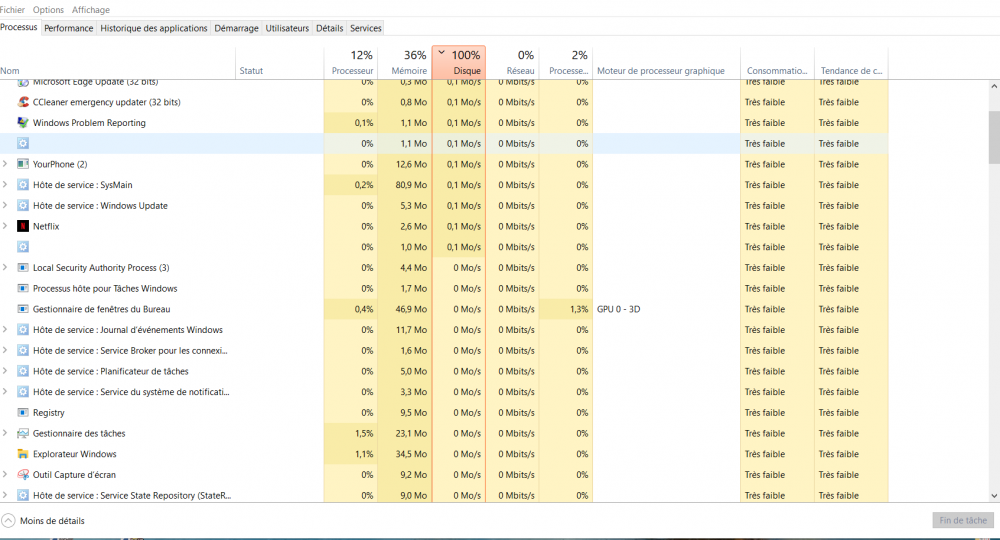This screenshot has height=540, width=1000.
Task: Click the Fin de tâche button
Action: point(963,520)
